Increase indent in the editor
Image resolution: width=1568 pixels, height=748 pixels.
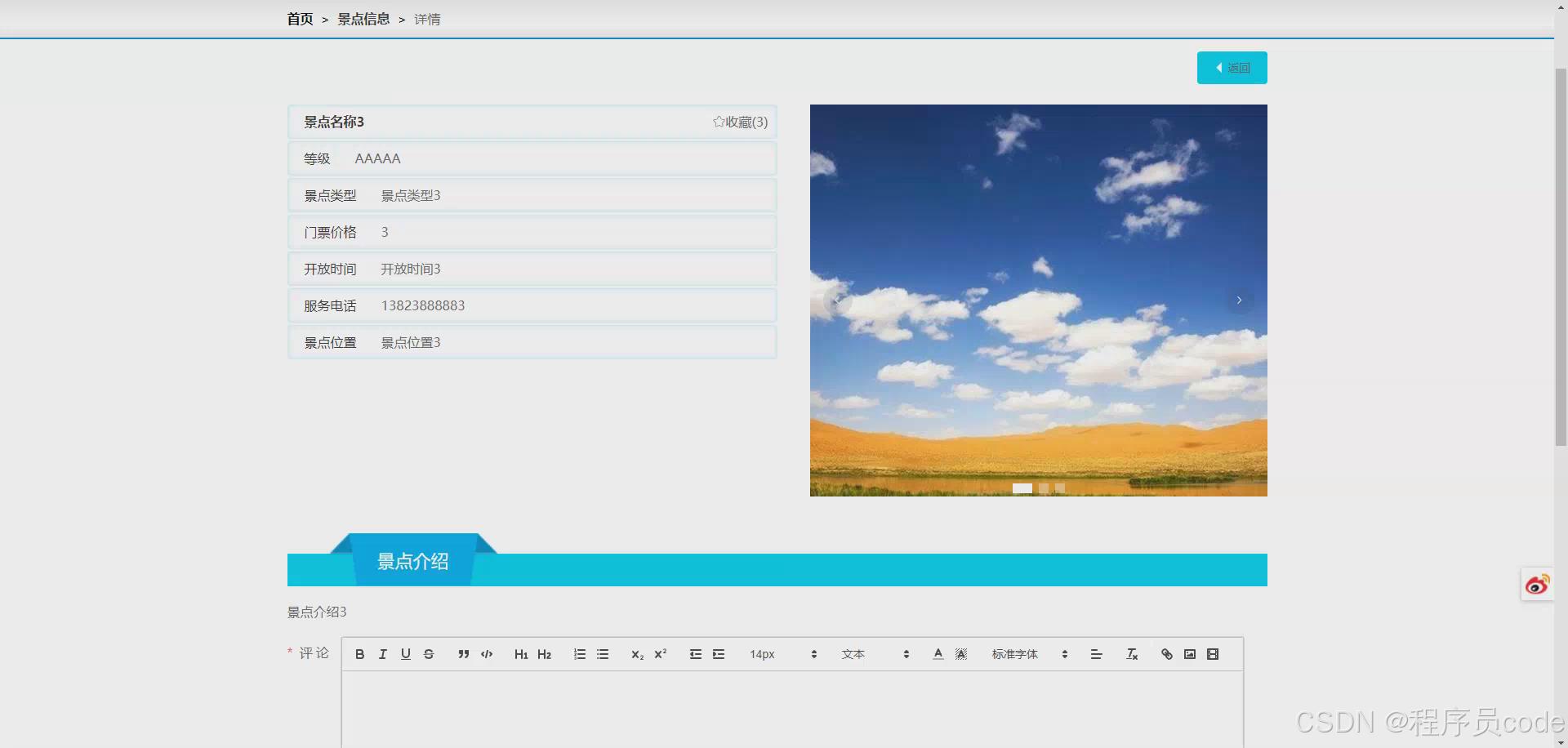pos(719,654)
